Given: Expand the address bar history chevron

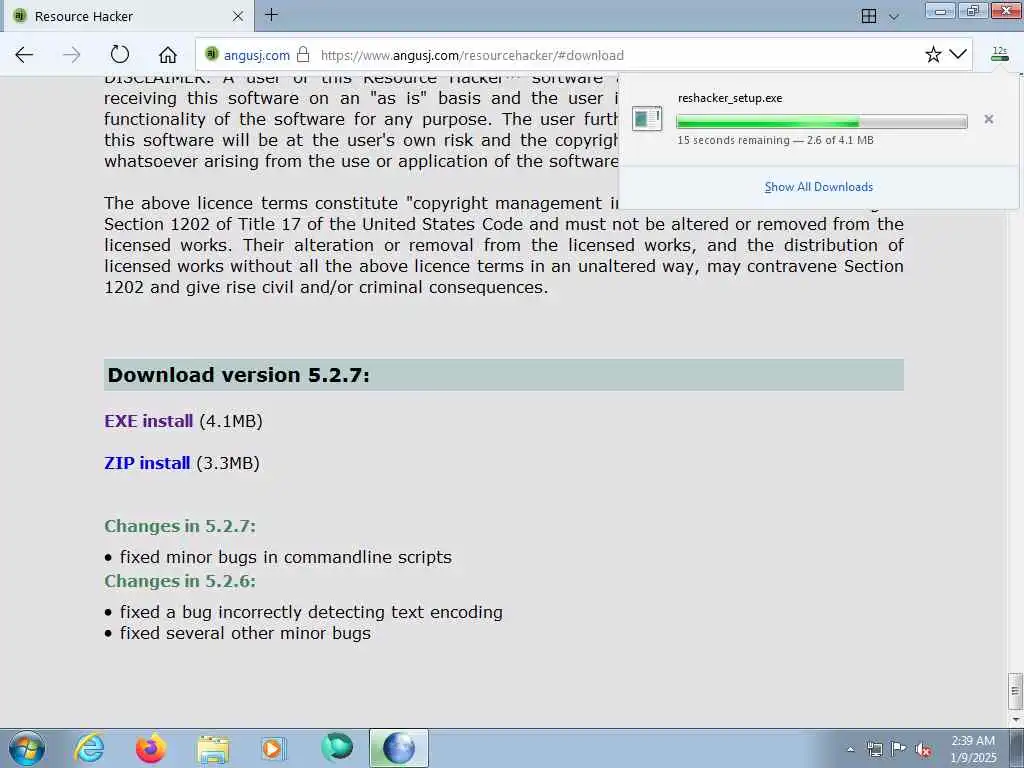Looking at the screenshot, I should (x=958, y=54).
